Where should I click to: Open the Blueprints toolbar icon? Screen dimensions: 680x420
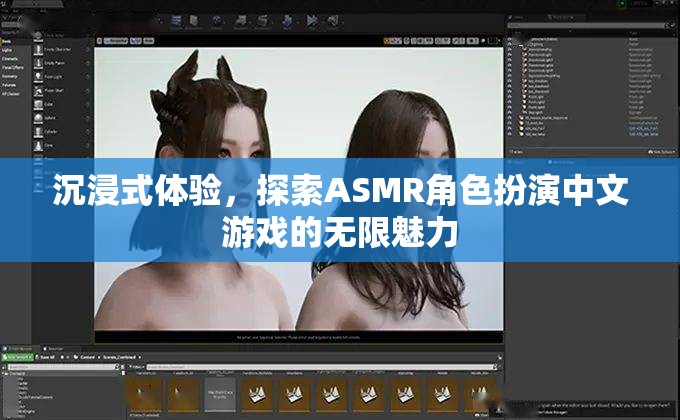pos(241,22)
